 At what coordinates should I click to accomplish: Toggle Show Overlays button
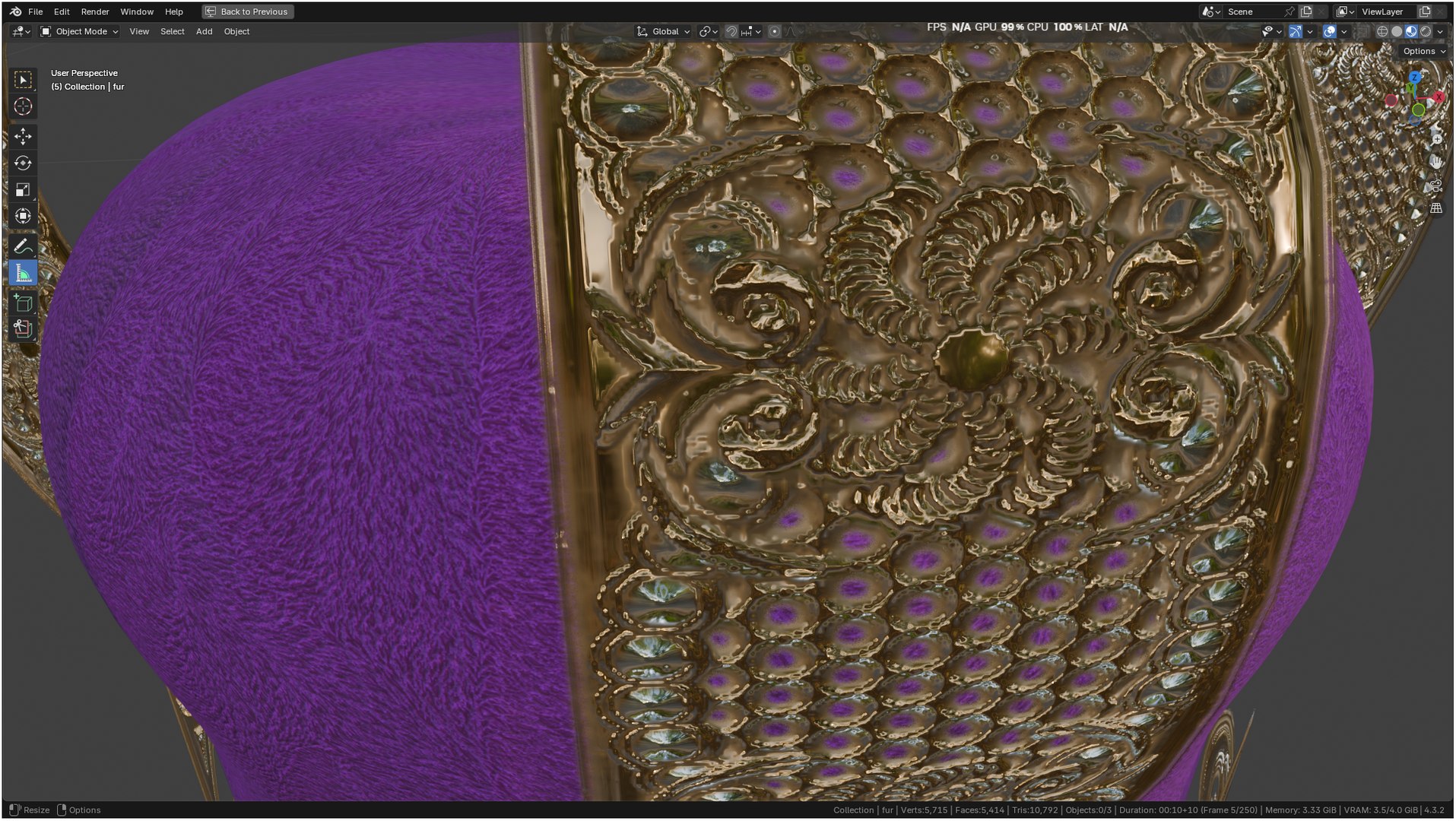(x=1330, y=31)
